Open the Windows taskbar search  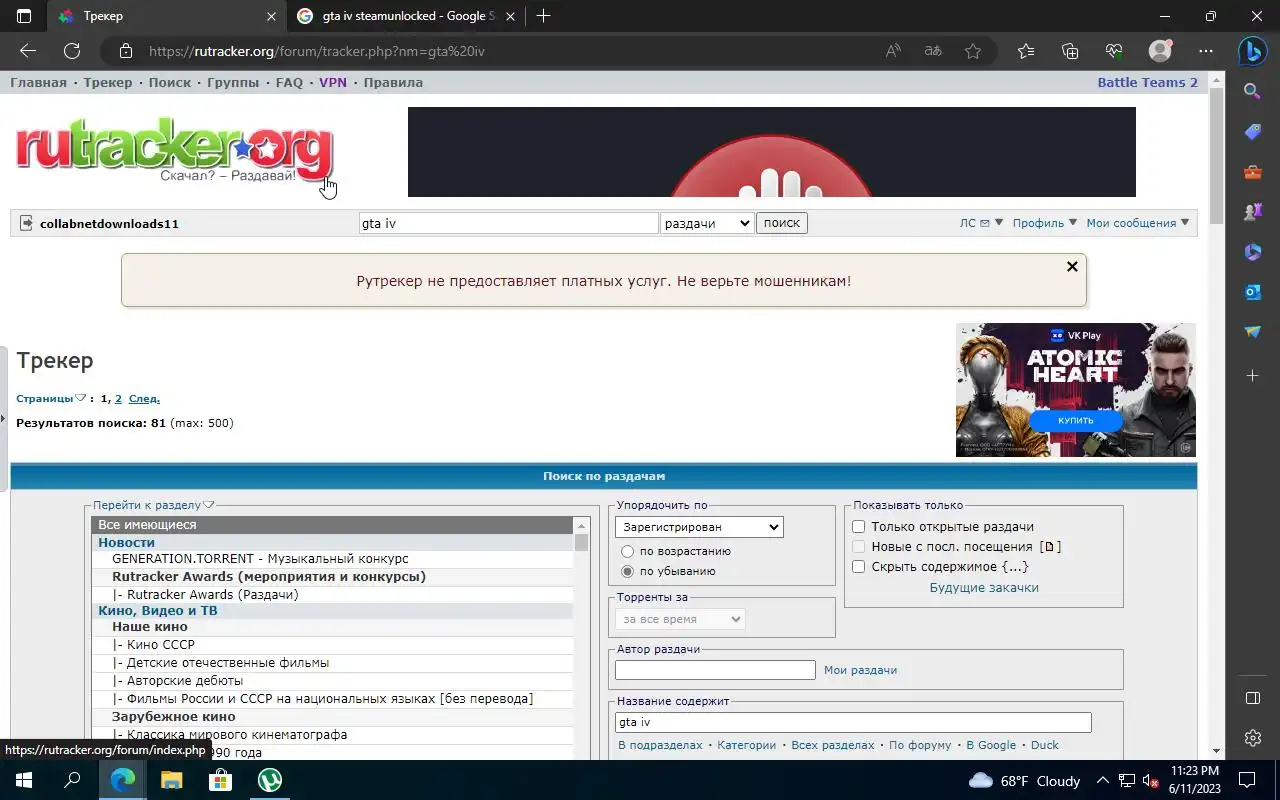pyautogui.click(x=72, y=780)
